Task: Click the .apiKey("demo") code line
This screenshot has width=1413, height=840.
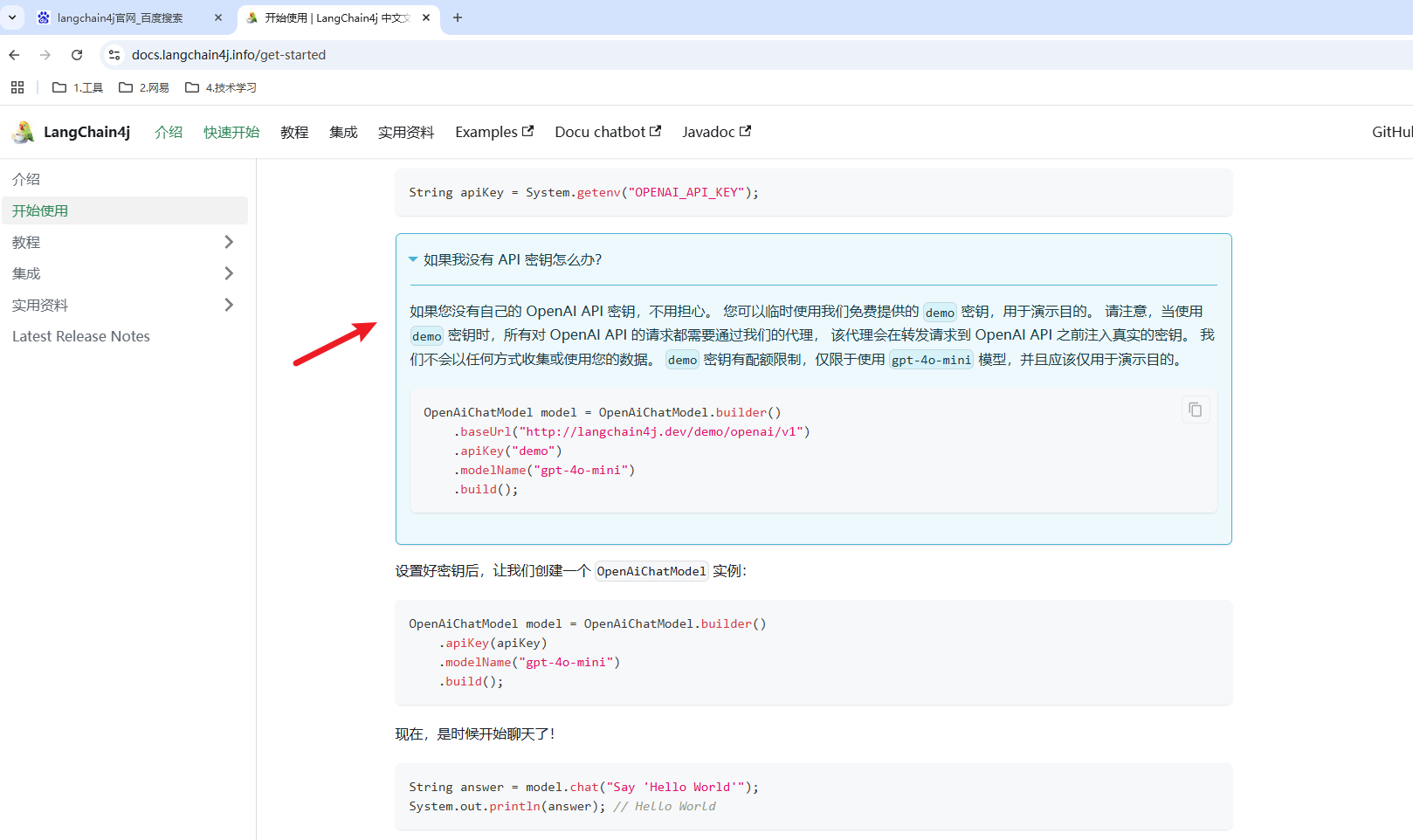Action: click(507, 451)
